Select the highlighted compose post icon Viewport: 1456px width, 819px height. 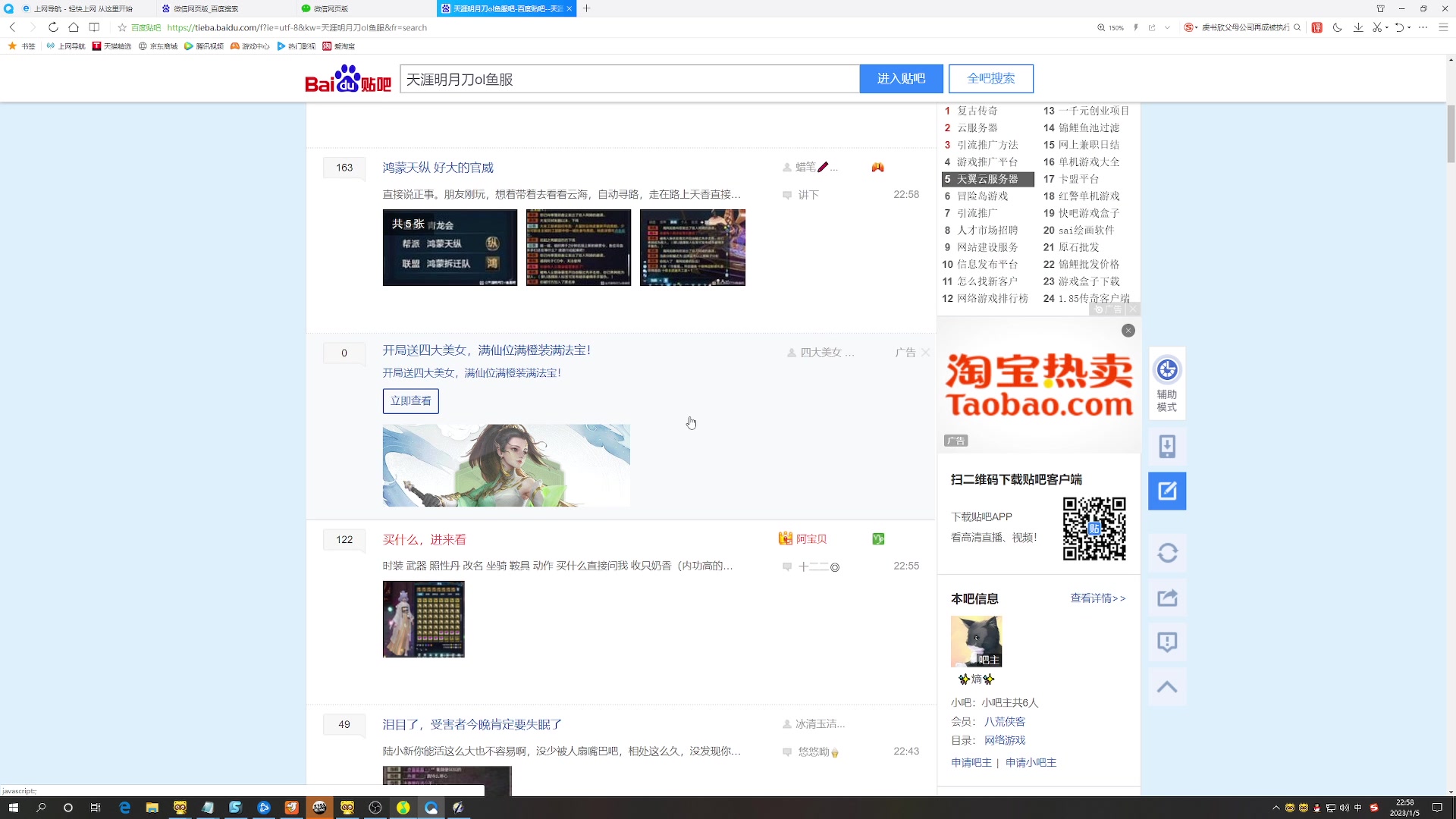[1167, 491]
